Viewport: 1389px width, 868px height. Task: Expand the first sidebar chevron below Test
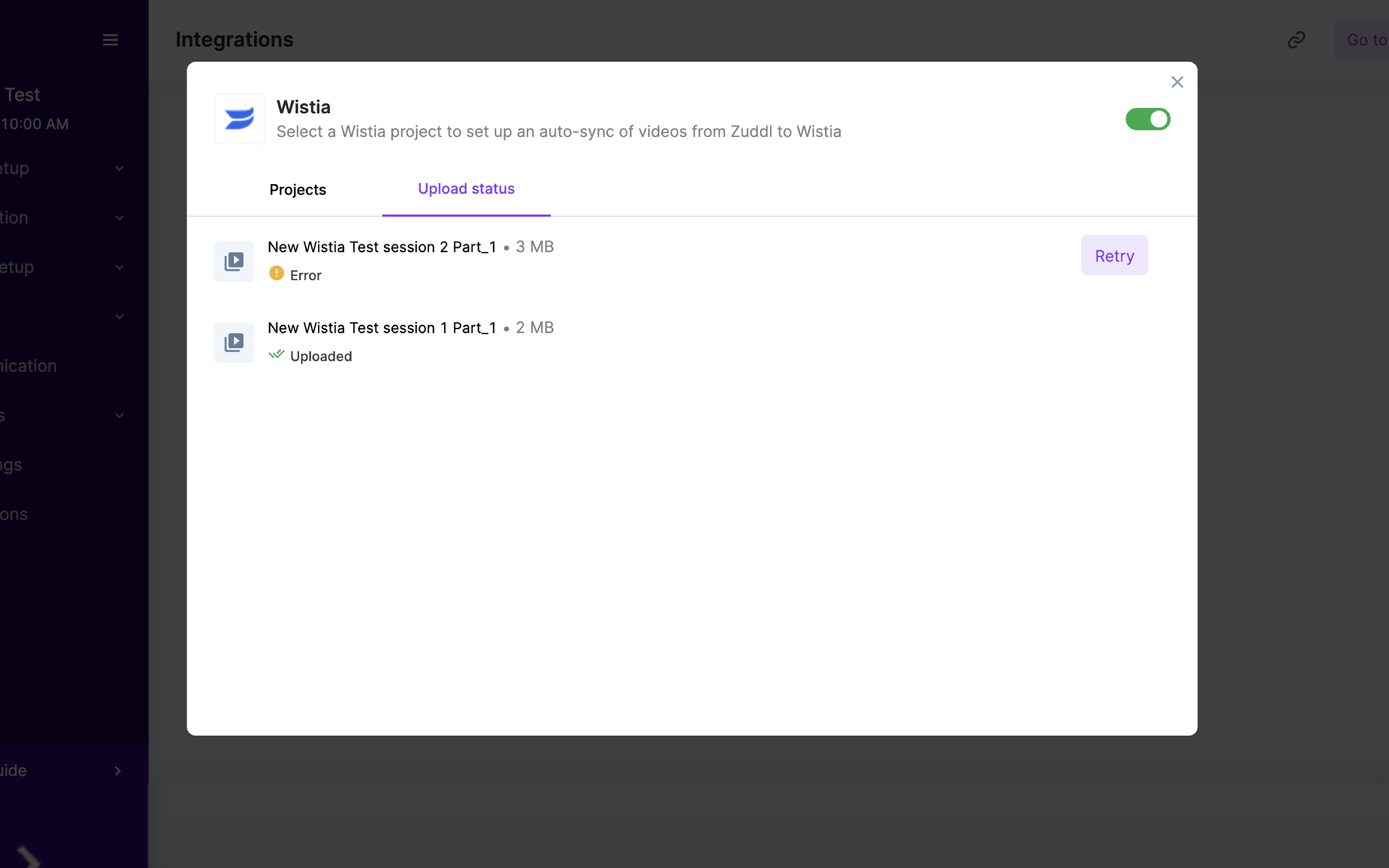pos(120,169)
